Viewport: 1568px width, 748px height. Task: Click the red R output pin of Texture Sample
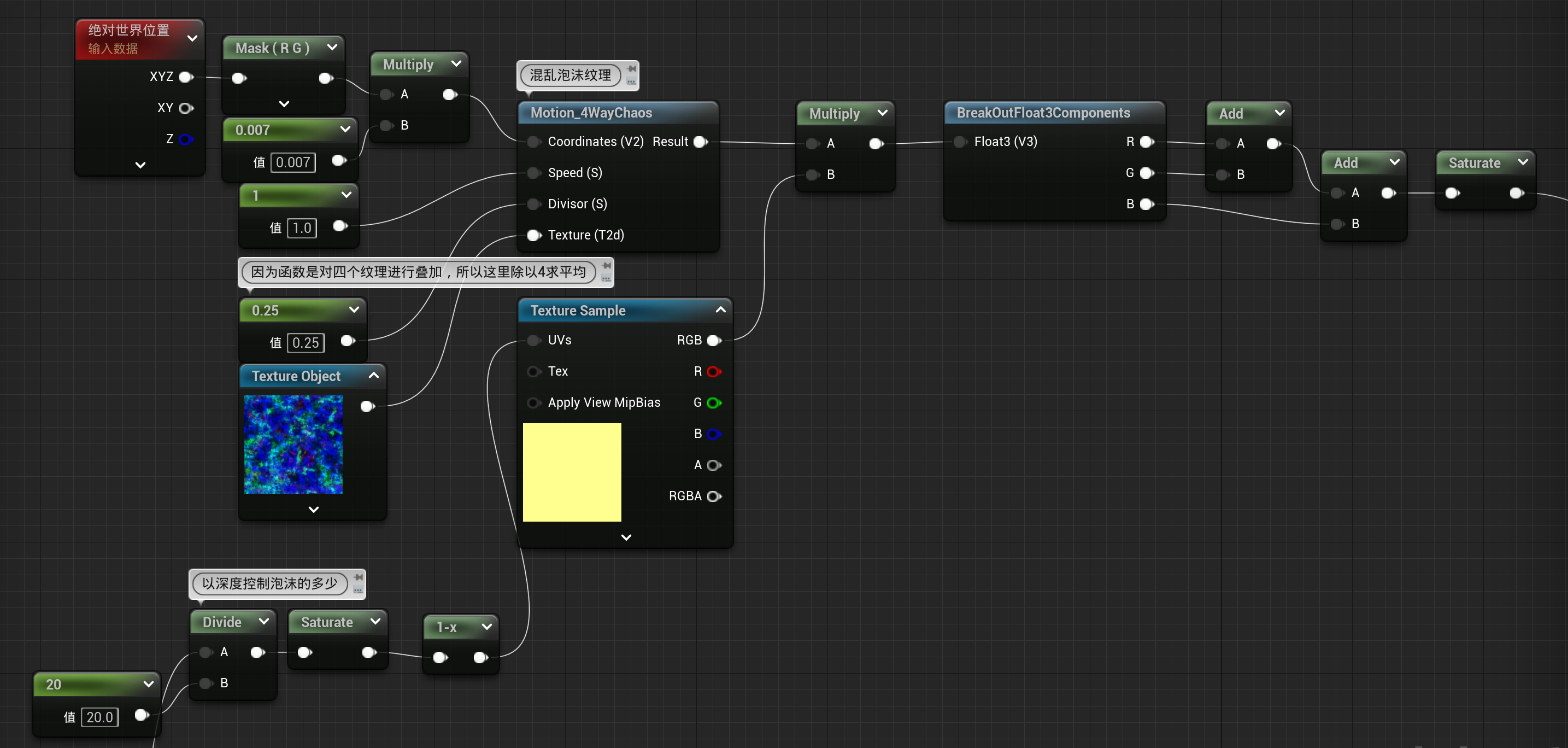click(x=714, y=372)
